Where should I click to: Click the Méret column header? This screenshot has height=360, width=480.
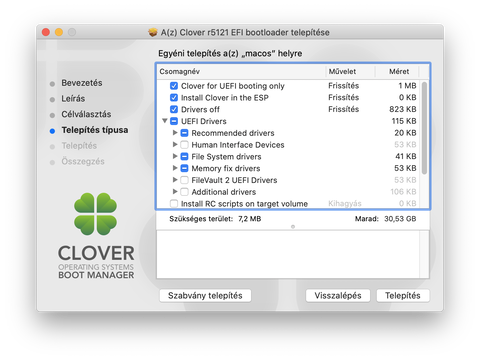(397, 71)
